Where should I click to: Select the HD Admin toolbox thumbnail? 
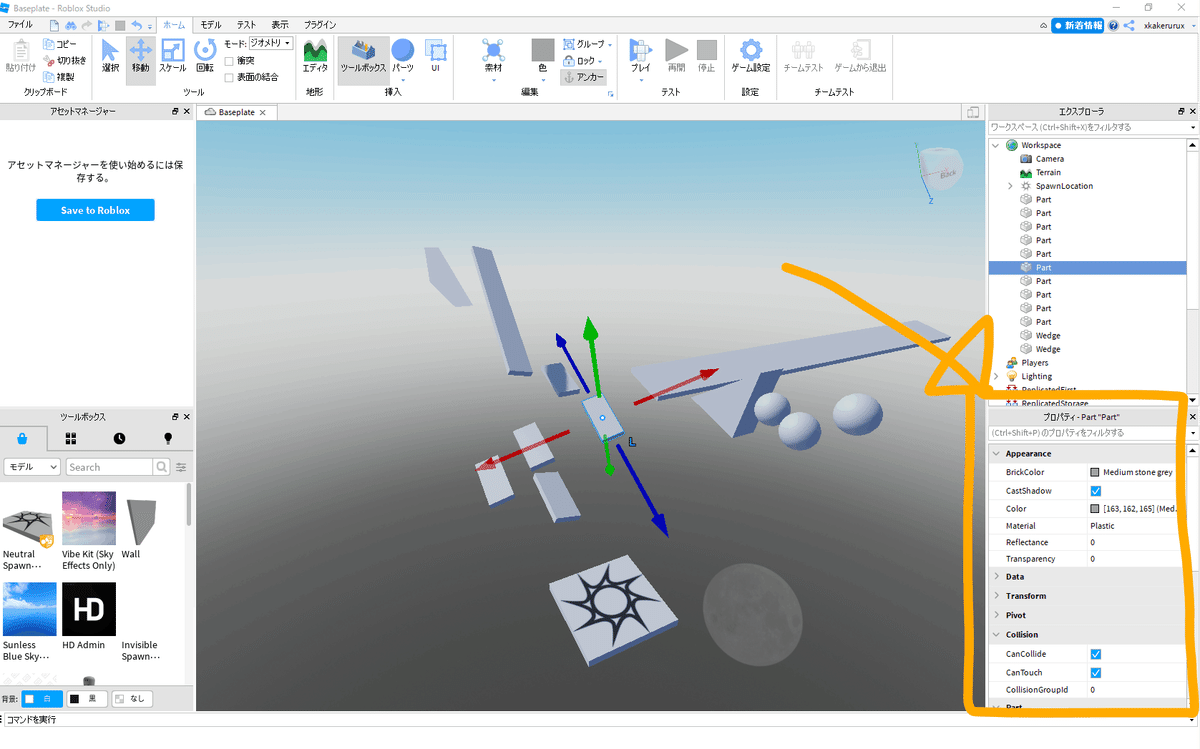click(x=89, y=609)
